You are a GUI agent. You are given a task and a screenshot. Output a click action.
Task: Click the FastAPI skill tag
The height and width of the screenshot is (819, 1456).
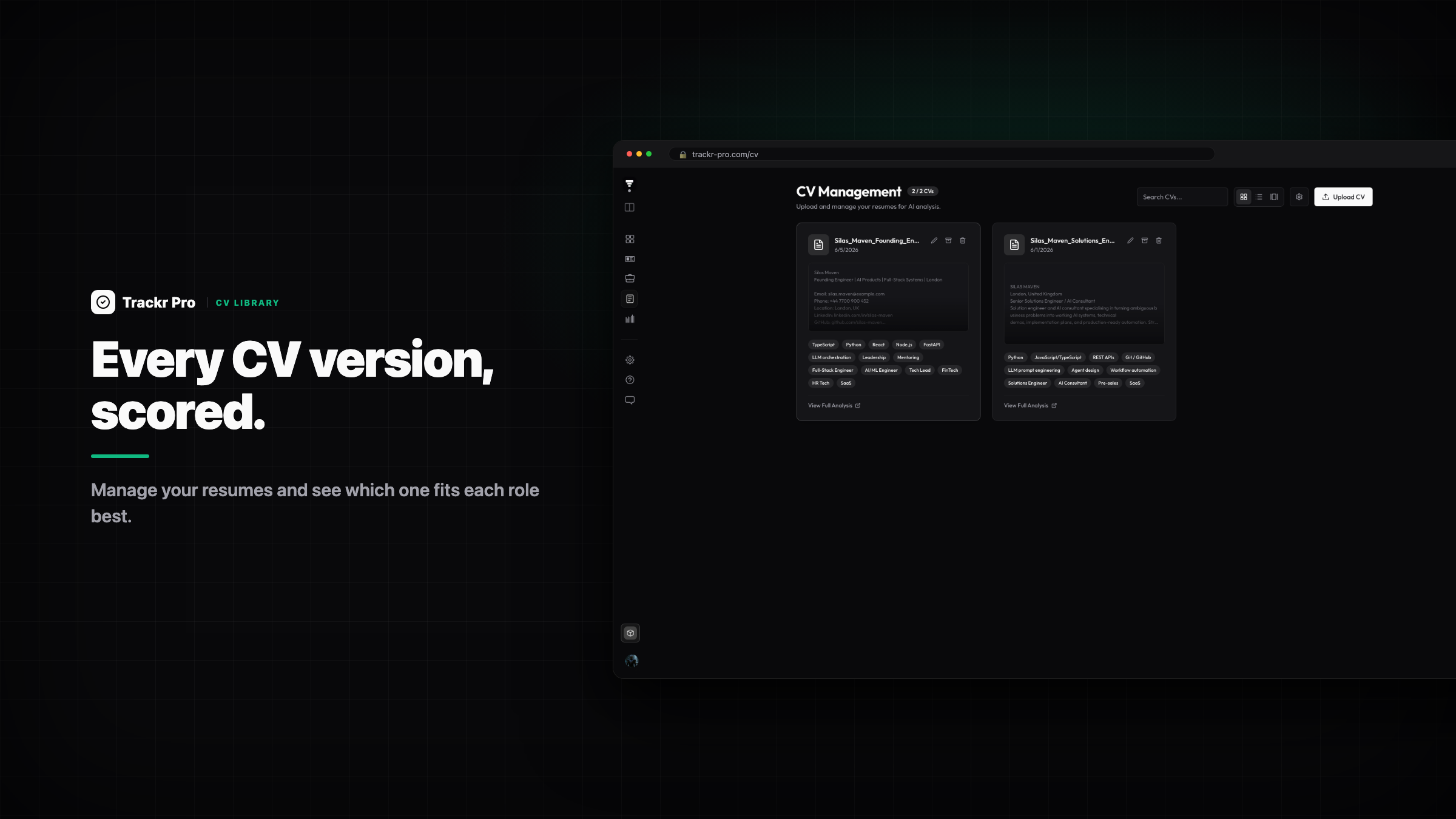(x=931, y=345)
